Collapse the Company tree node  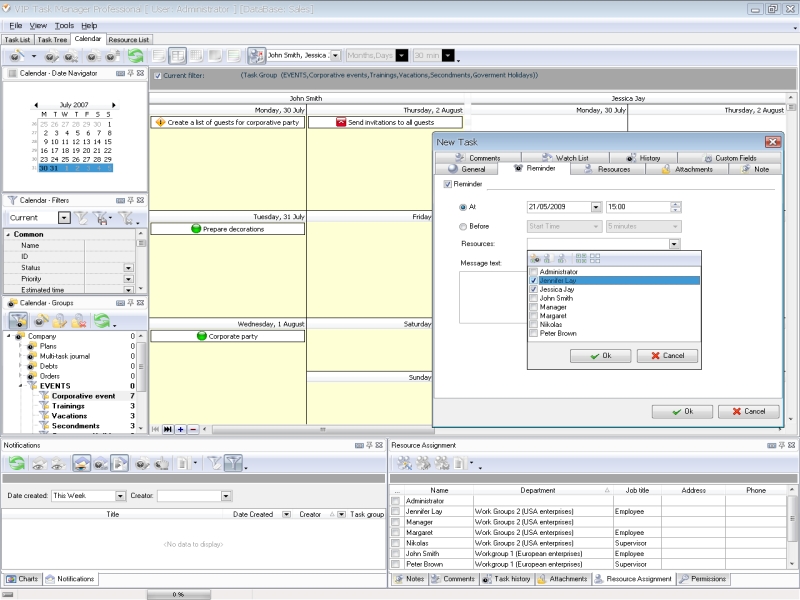[x=9, y=336]
